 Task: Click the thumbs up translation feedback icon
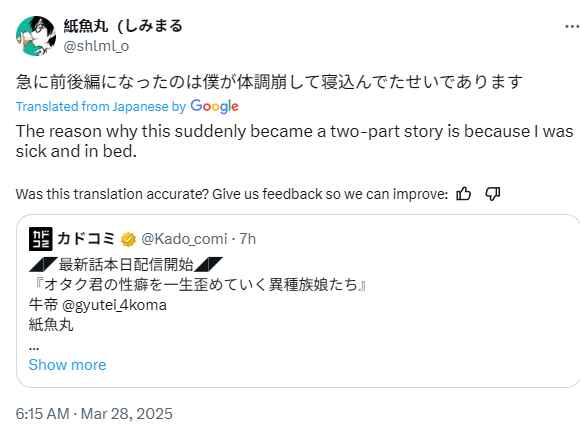click(463, 193)
